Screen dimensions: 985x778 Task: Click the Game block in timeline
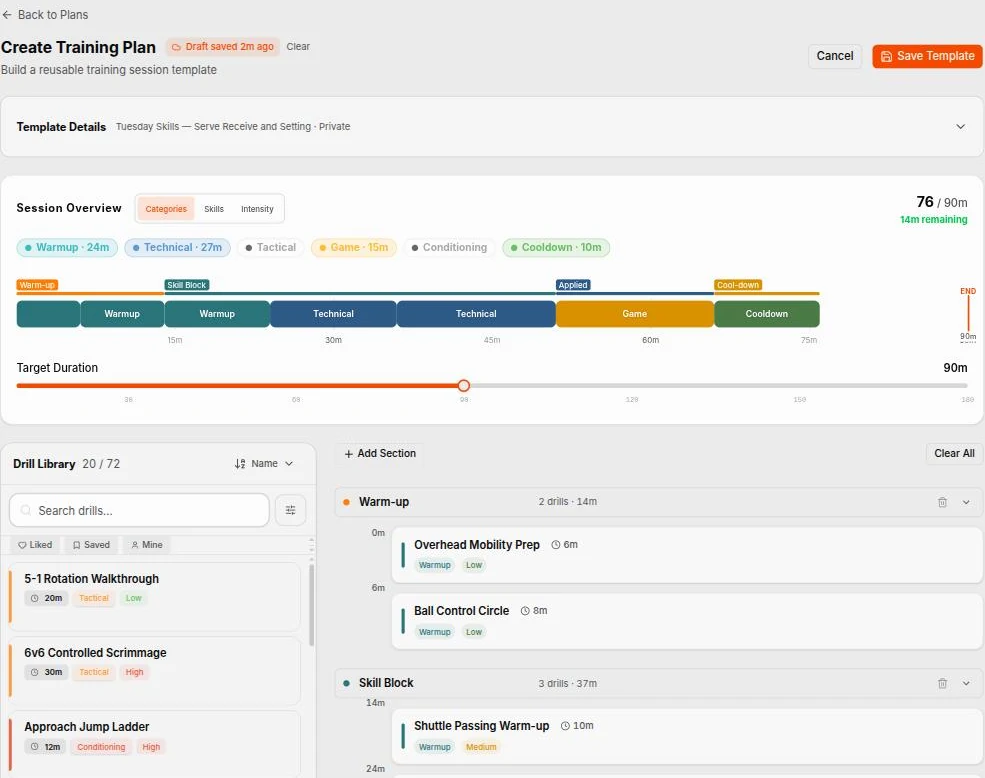[x=634, y=314]
